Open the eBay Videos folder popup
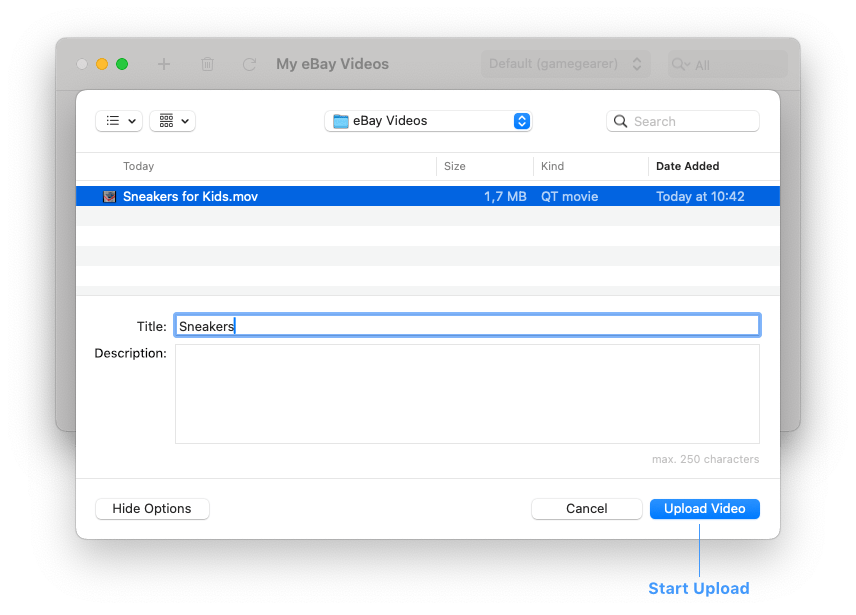 [428, 121]
